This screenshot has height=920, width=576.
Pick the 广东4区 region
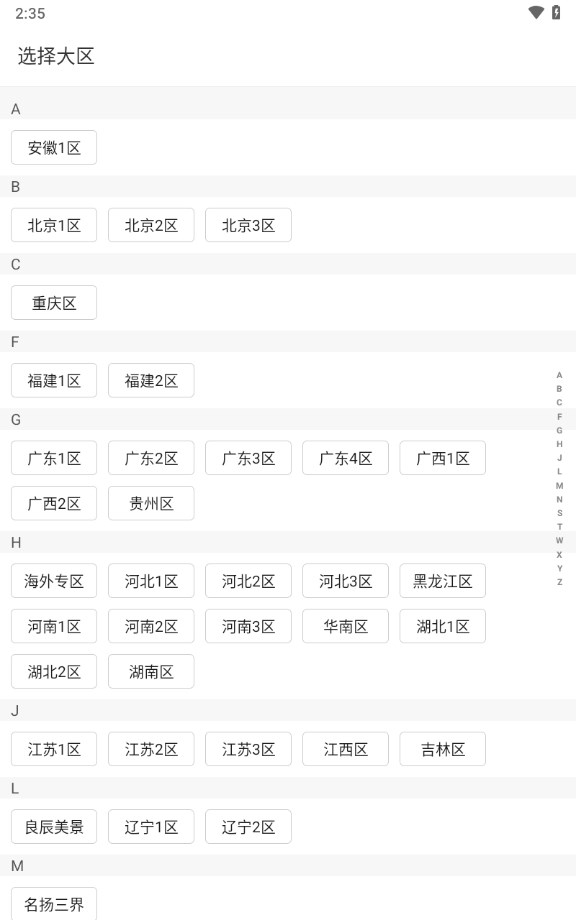(x=345, y=458)
